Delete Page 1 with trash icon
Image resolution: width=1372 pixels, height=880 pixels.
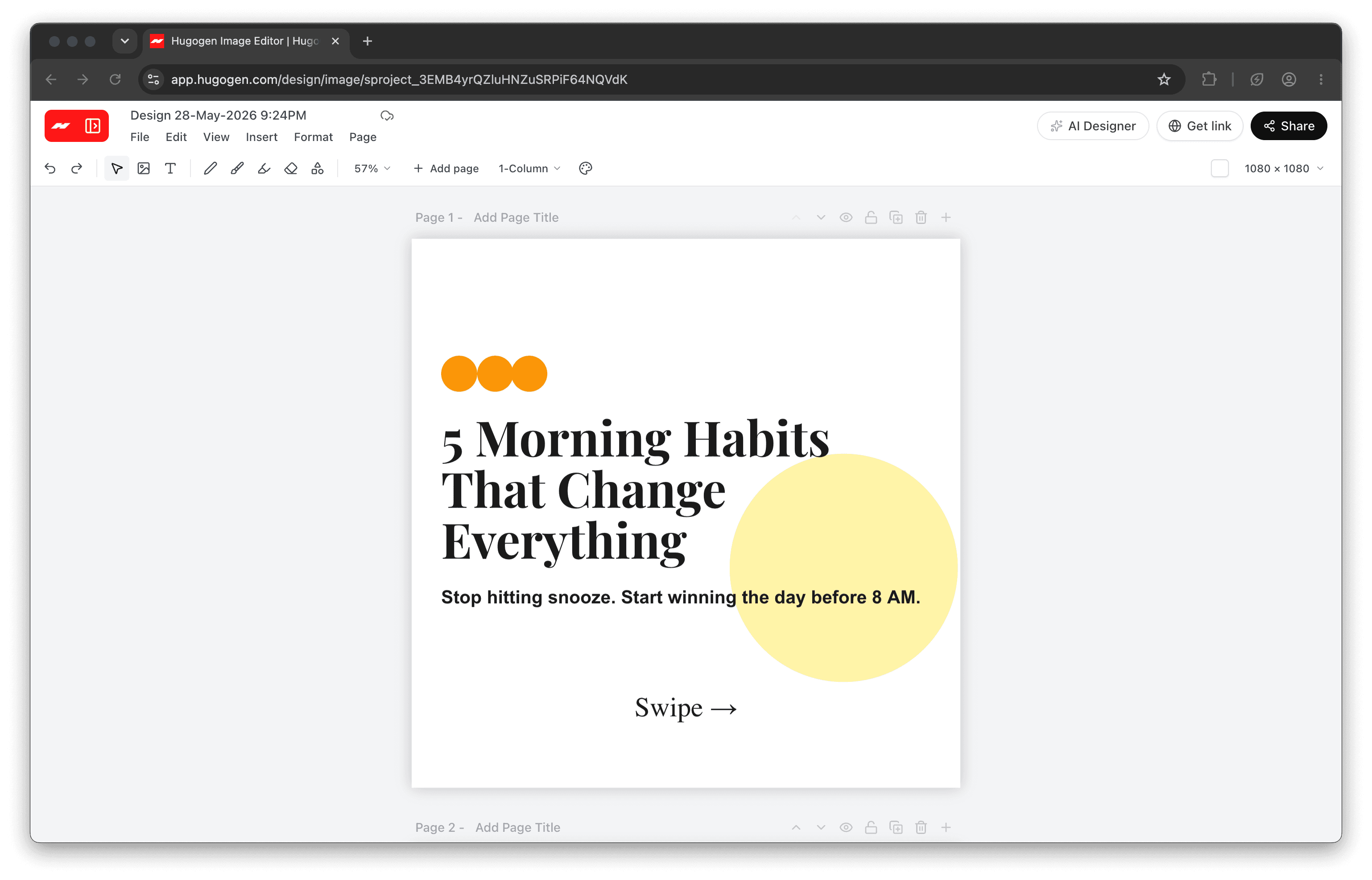(921, 218)
